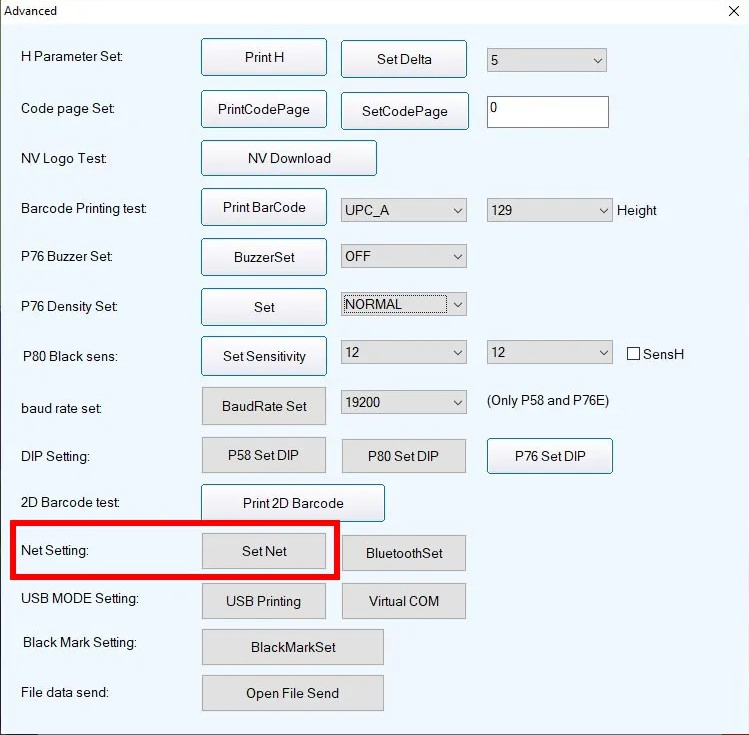Click the Print H button
The image size is (749, 735).
point(264,57)
